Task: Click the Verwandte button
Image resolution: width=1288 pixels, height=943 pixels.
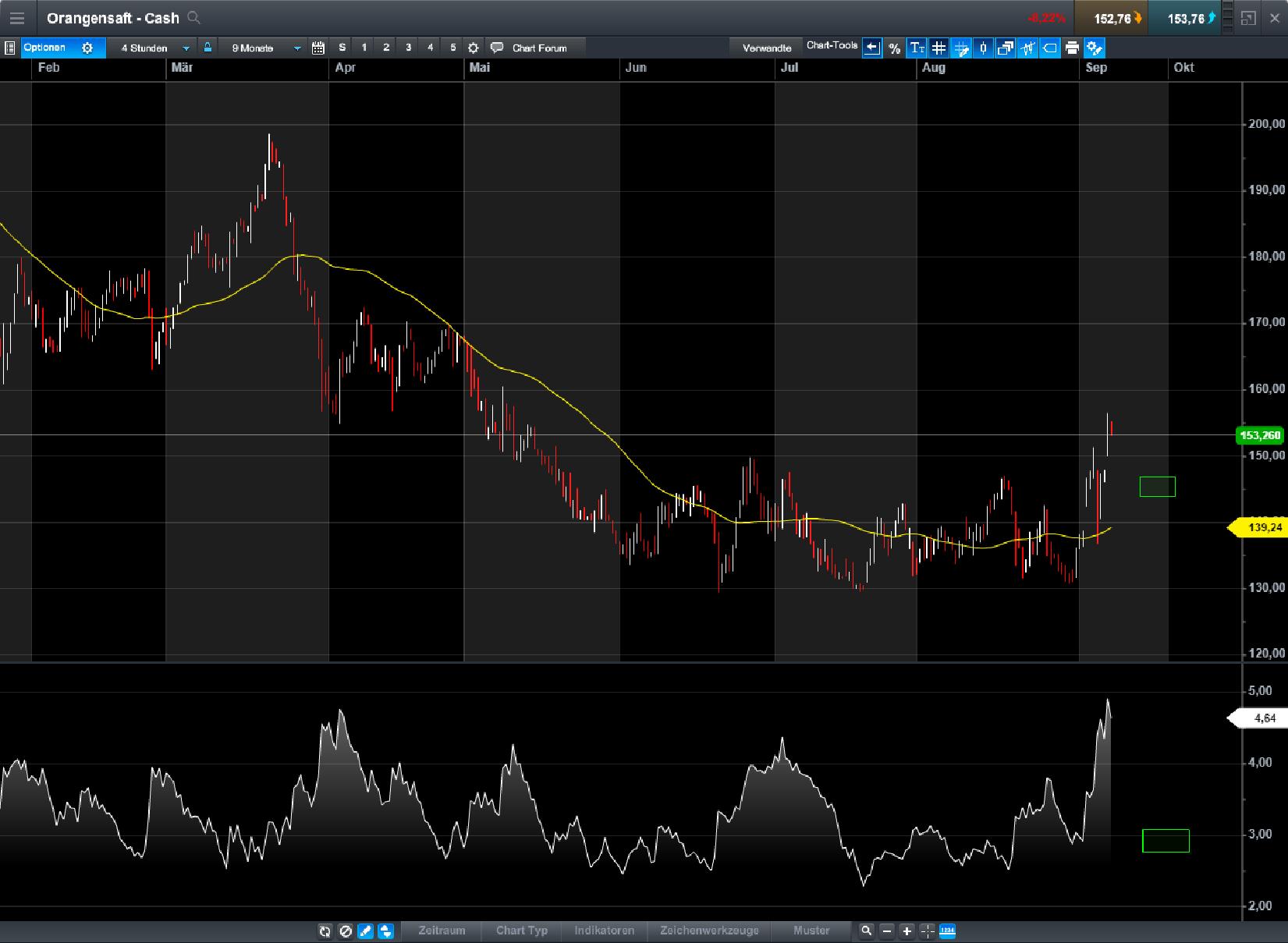Action: (766, 48)
